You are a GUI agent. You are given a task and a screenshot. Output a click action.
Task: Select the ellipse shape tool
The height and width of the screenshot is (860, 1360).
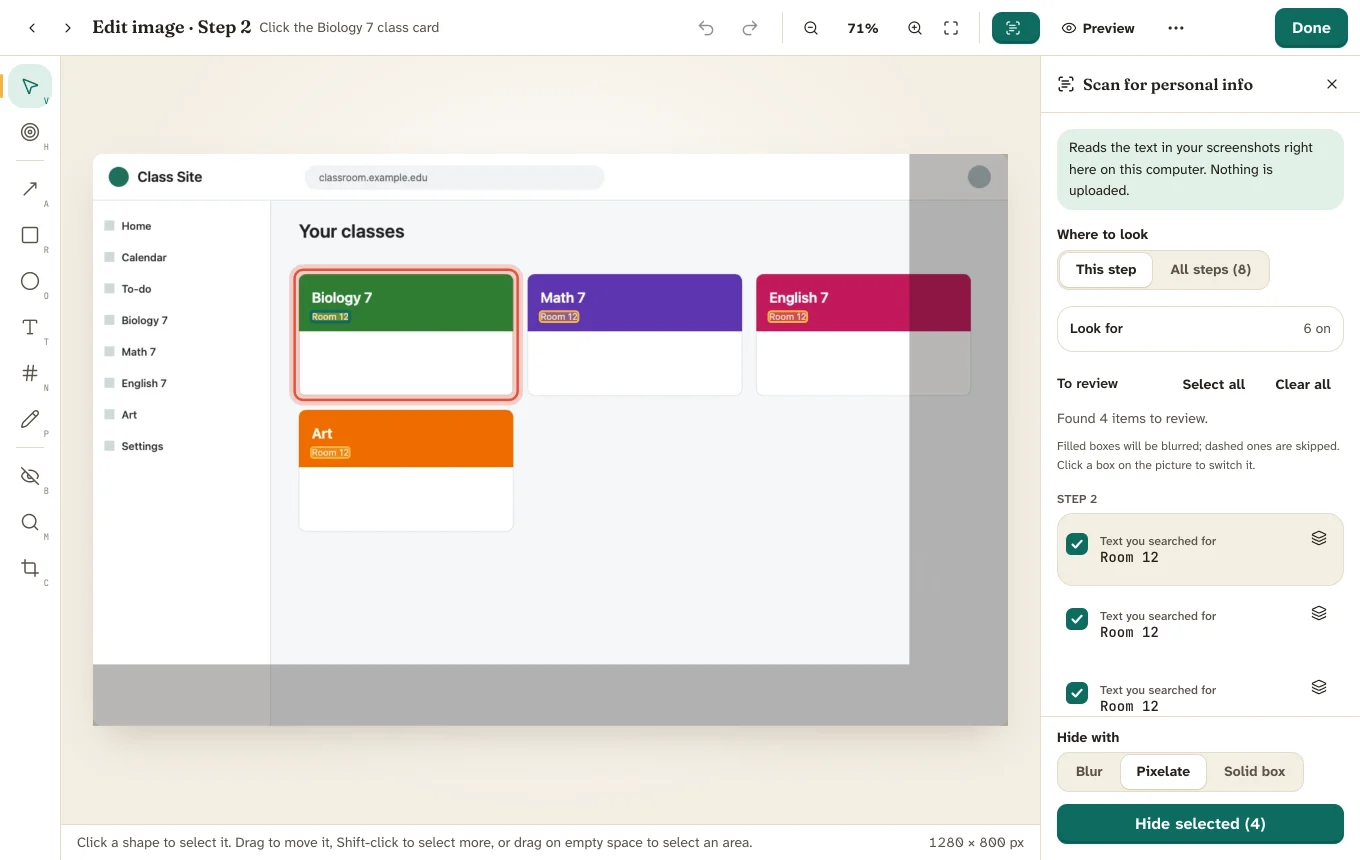(30, 281)
